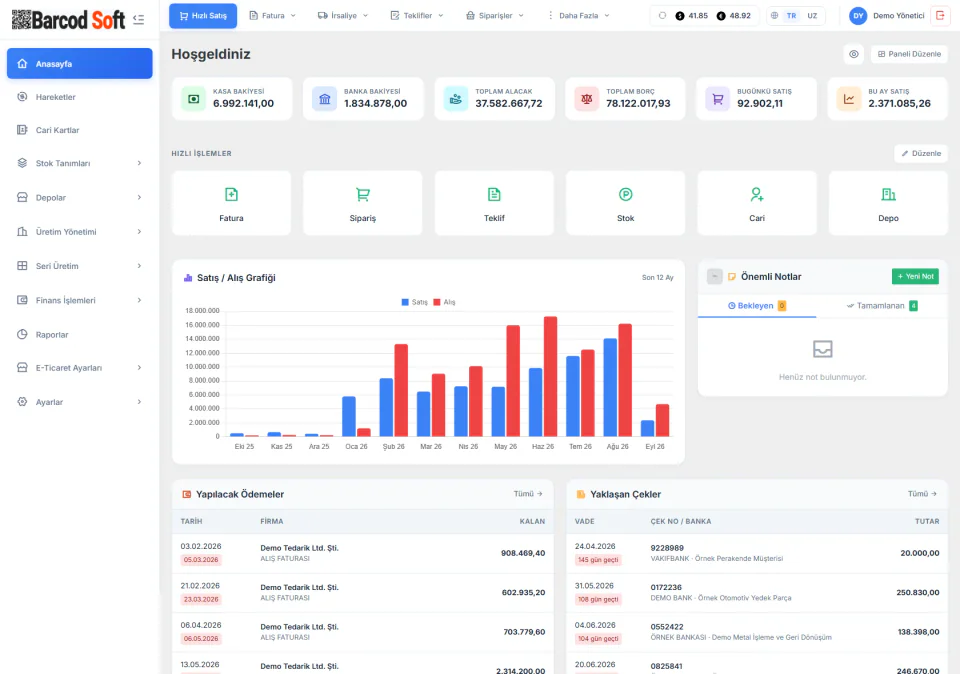Open the Siparişler dropdown menu
This screenshot has height=674, width=960.
coord(495,16)
